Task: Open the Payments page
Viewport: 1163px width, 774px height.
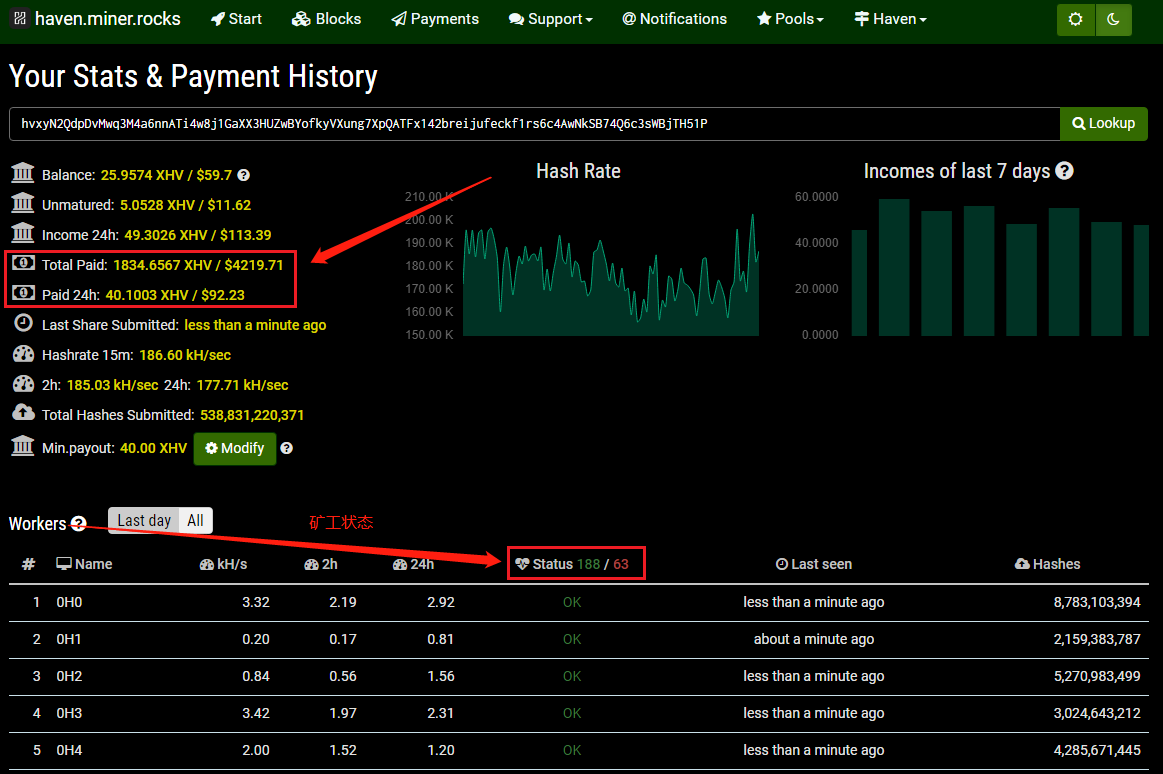Action: click(435, 19)
